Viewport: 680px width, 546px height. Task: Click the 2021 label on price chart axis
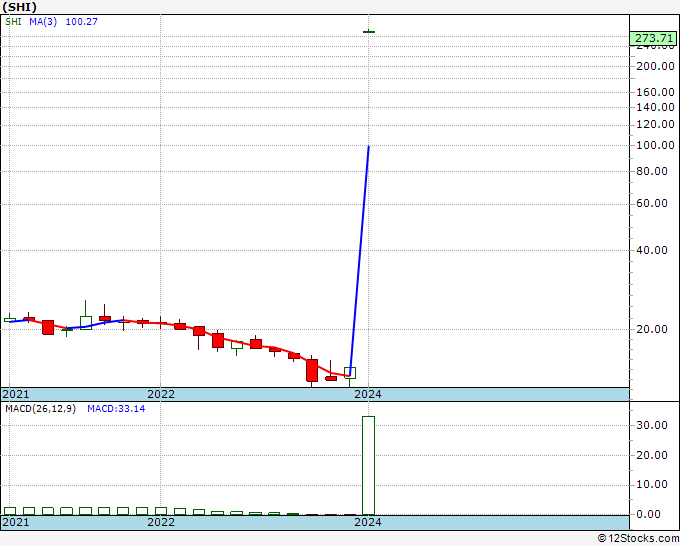click(16, 394)
